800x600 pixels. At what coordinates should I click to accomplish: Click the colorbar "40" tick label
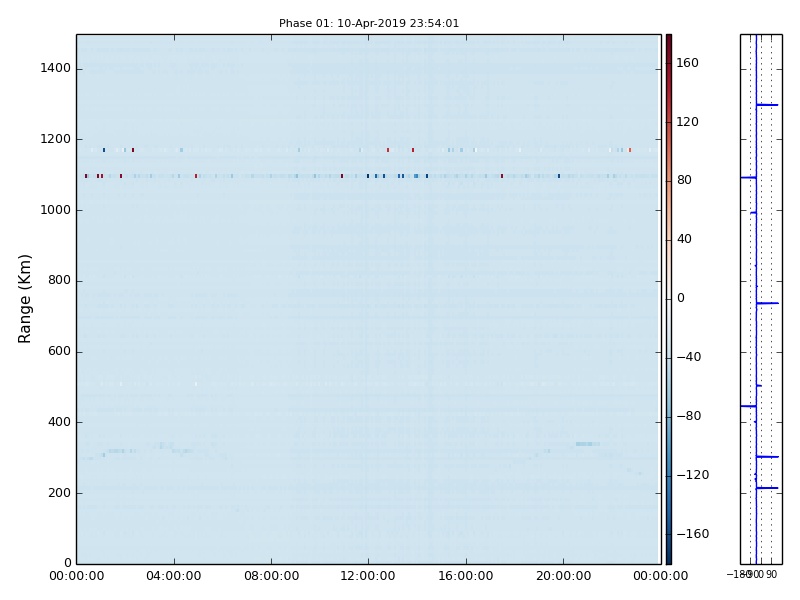(684, 239)
